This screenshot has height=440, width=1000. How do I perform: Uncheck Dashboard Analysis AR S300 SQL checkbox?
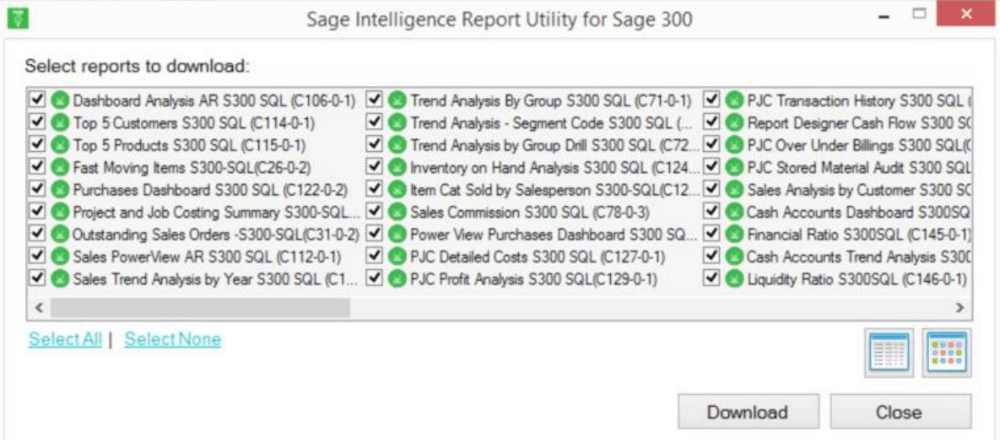pyautogui.click(x=38, y=99)
